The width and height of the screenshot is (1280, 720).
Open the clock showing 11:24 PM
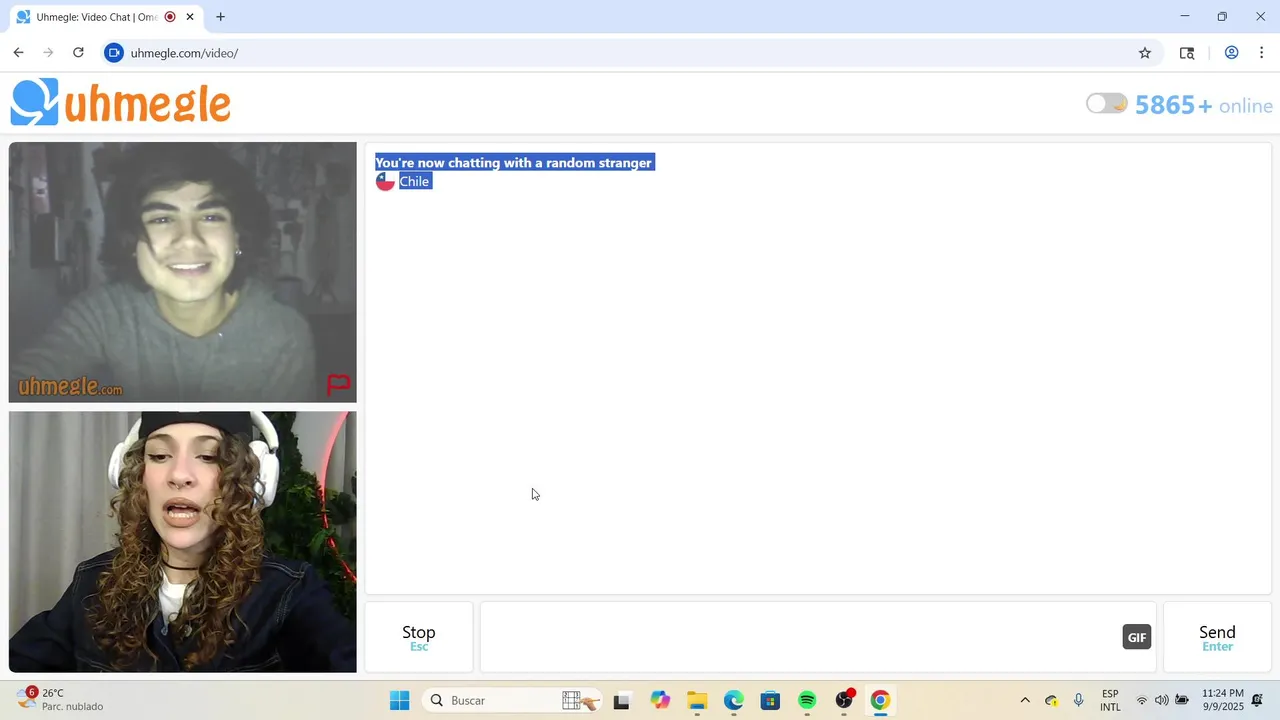point(1223,700)
